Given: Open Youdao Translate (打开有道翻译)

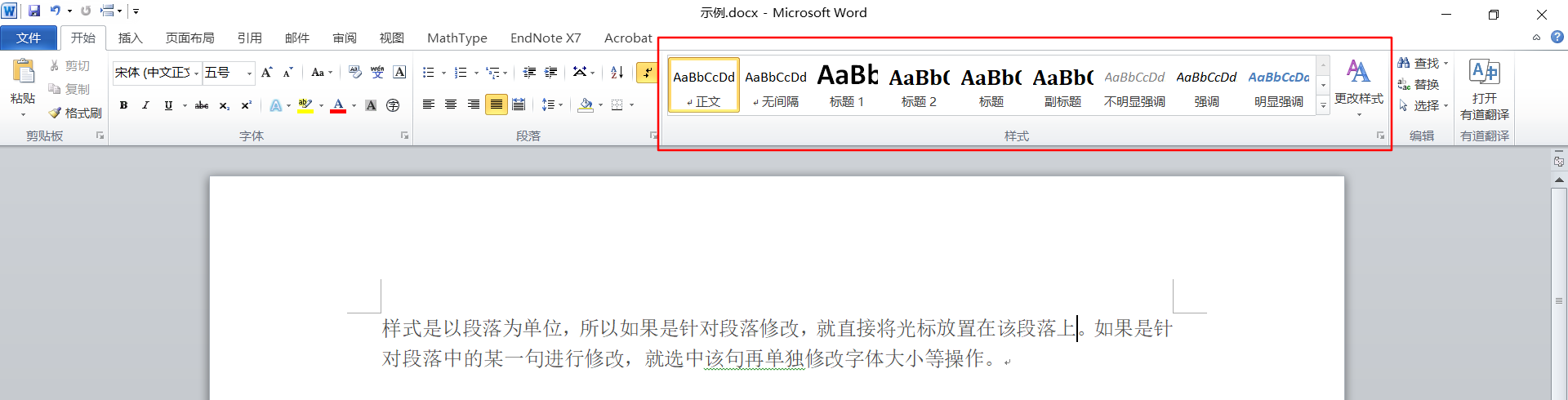Looking at the screenshot, I should [1485, 90].
